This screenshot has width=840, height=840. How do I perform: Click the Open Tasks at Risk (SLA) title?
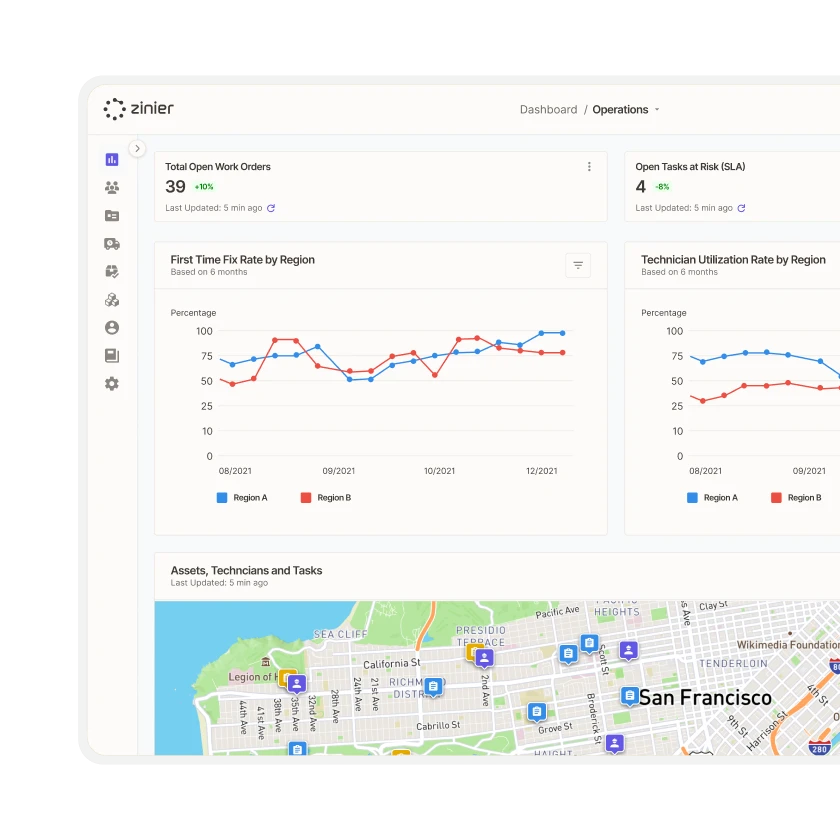pos(690,167)
